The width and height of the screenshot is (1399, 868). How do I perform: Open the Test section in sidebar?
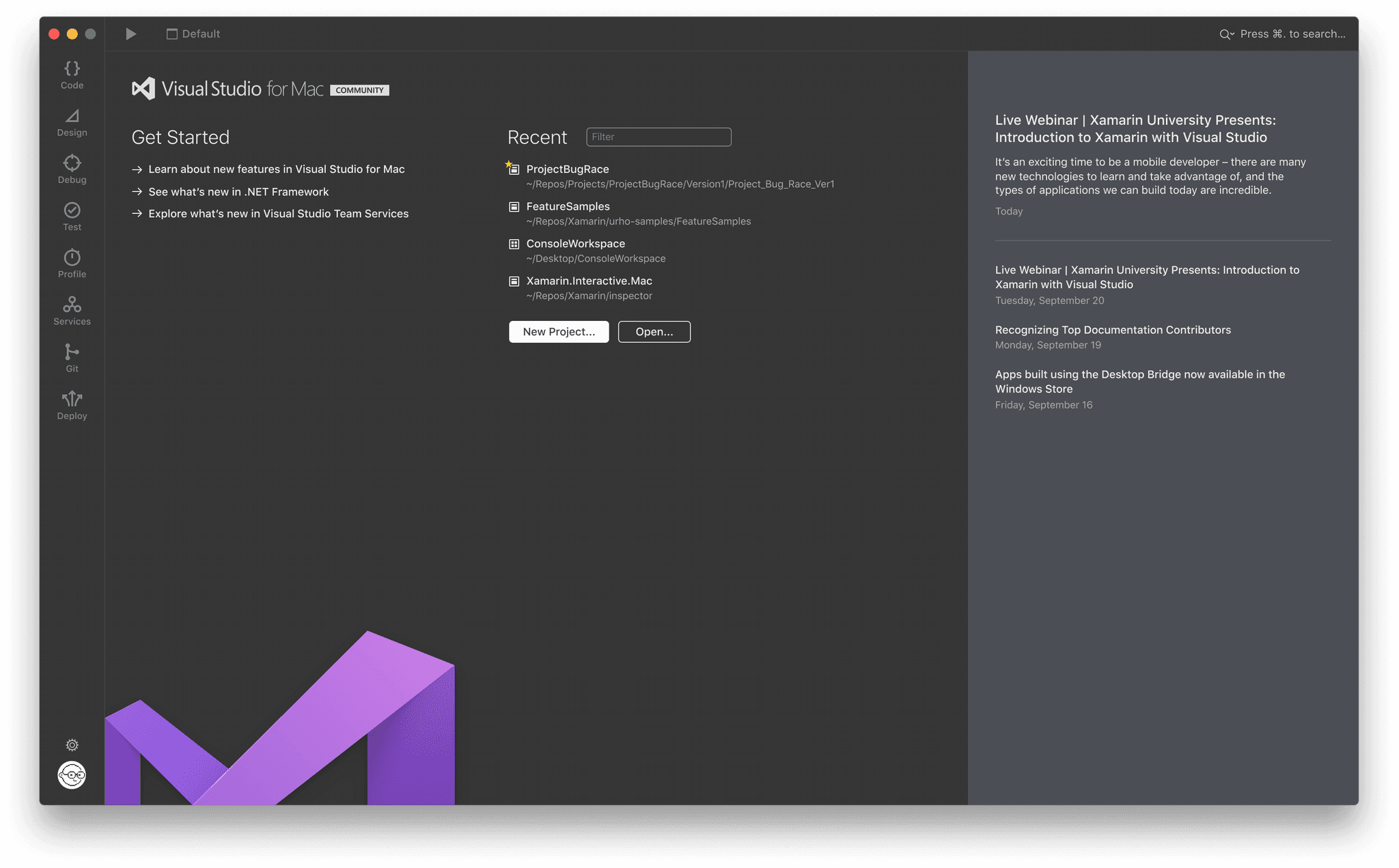(72, 216)
